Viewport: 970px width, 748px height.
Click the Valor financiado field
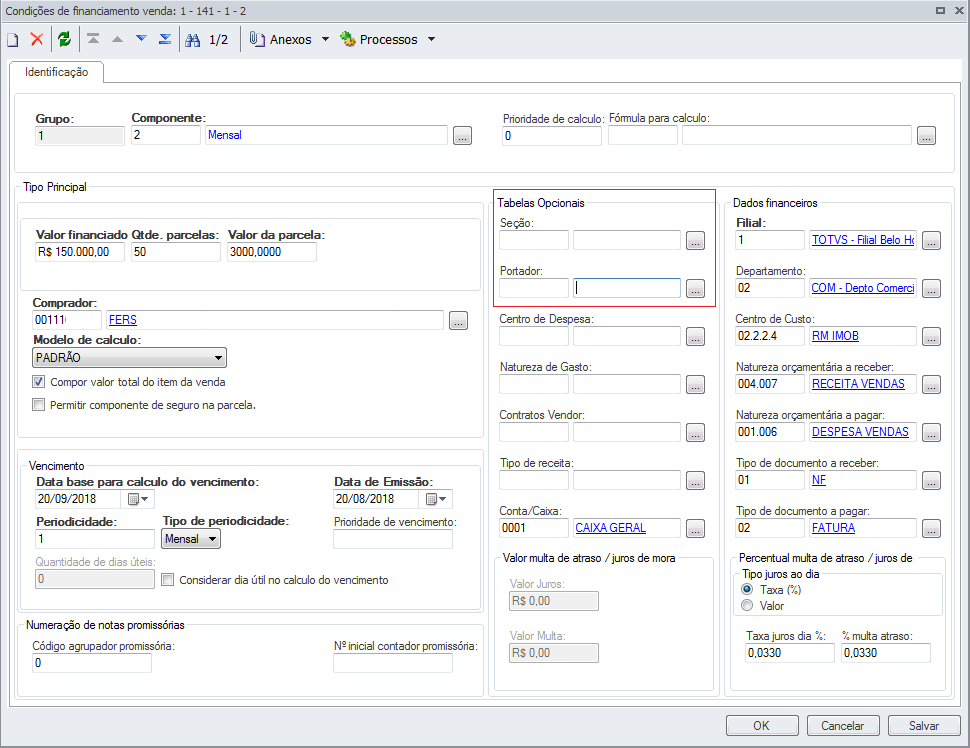[x=80, y=252]
